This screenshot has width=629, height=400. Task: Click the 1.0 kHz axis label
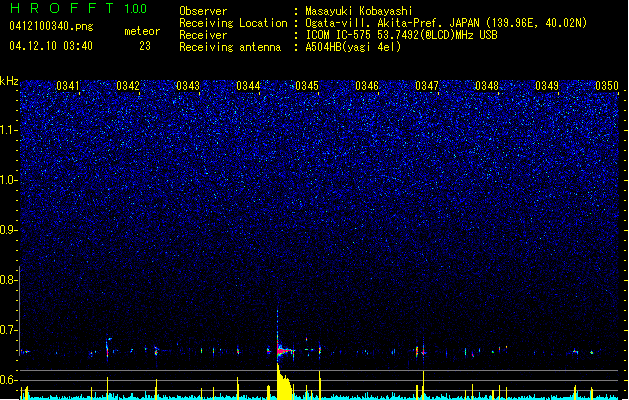coord(8,180)
